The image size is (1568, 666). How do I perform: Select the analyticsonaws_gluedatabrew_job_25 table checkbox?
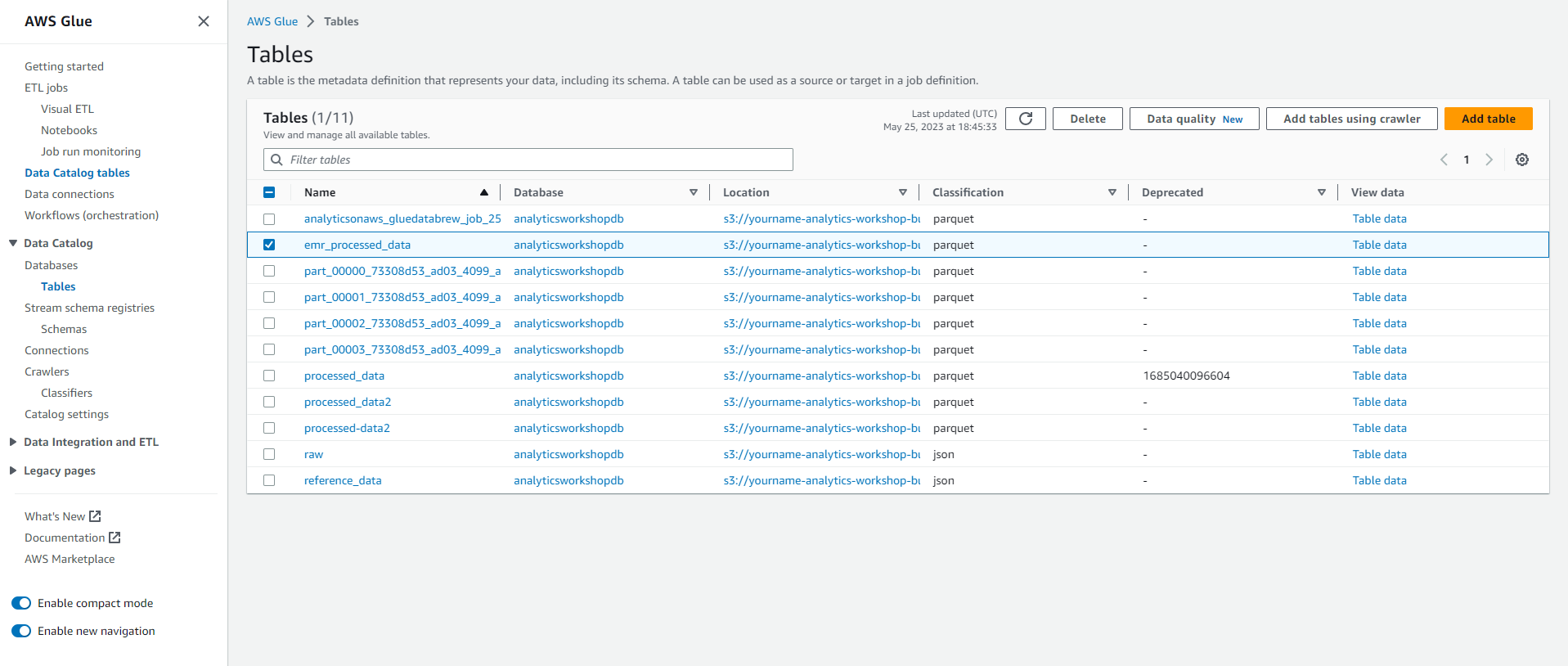tap(269, 218)
